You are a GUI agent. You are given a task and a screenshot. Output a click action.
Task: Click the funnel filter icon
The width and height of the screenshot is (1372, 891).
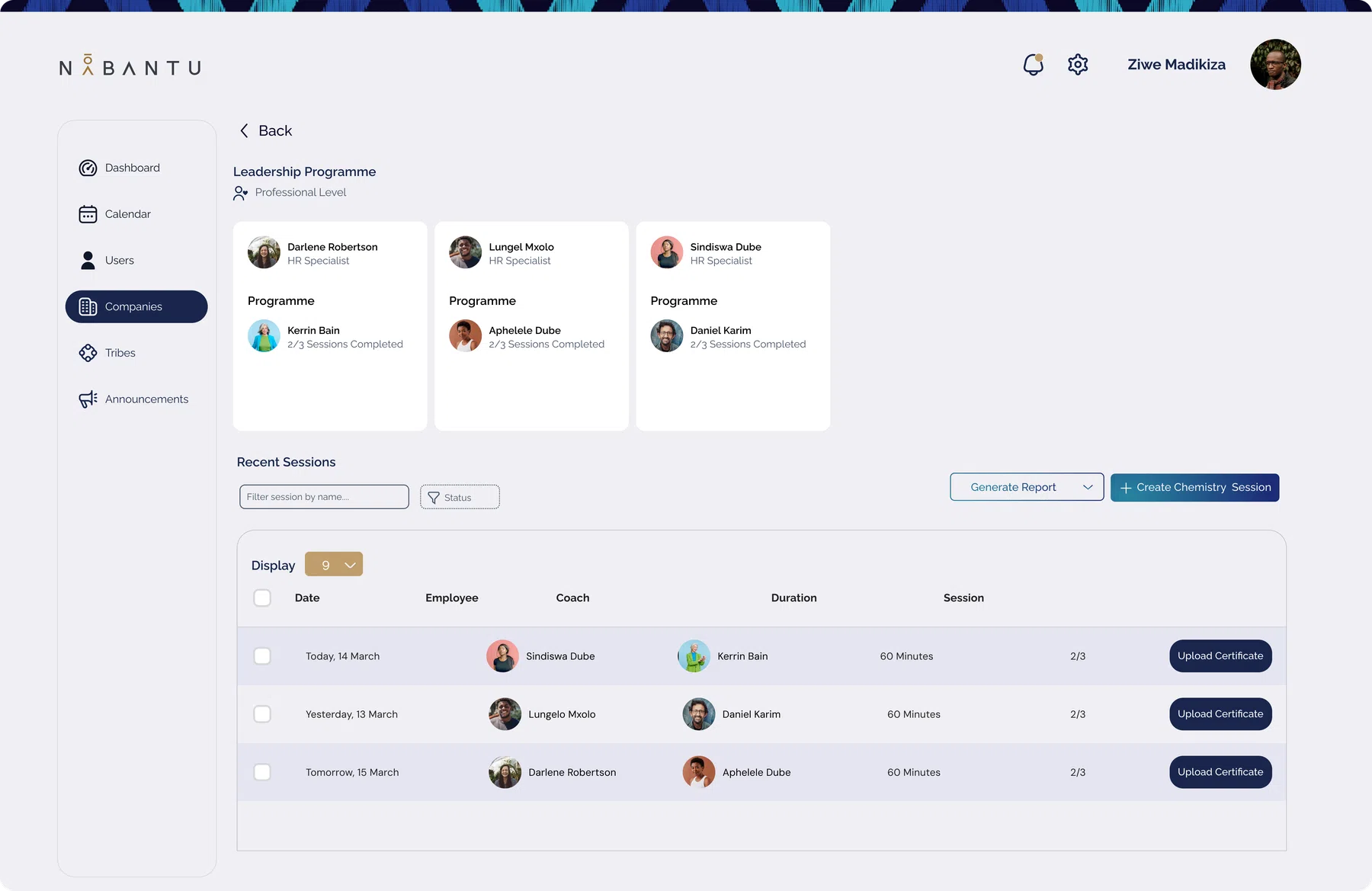434,498
